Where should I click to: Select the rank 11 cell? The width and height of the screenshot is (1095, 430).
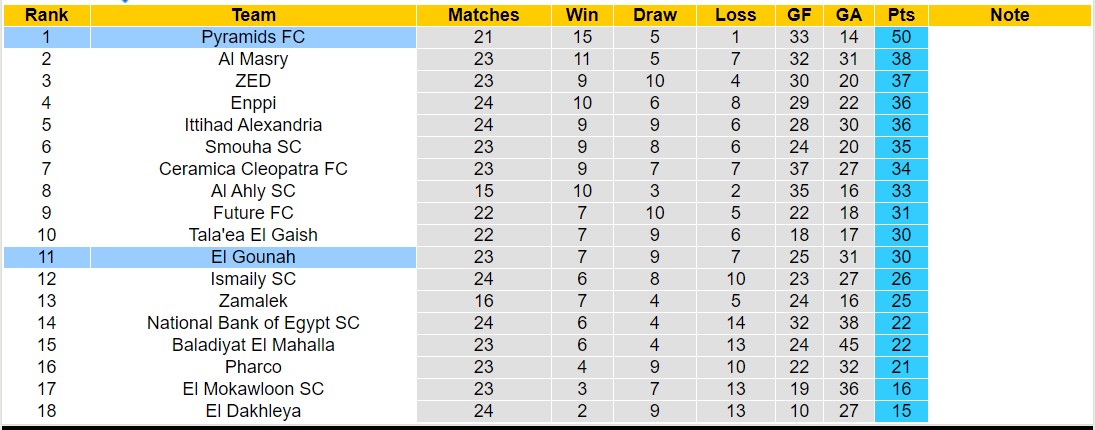coord(46,257)
